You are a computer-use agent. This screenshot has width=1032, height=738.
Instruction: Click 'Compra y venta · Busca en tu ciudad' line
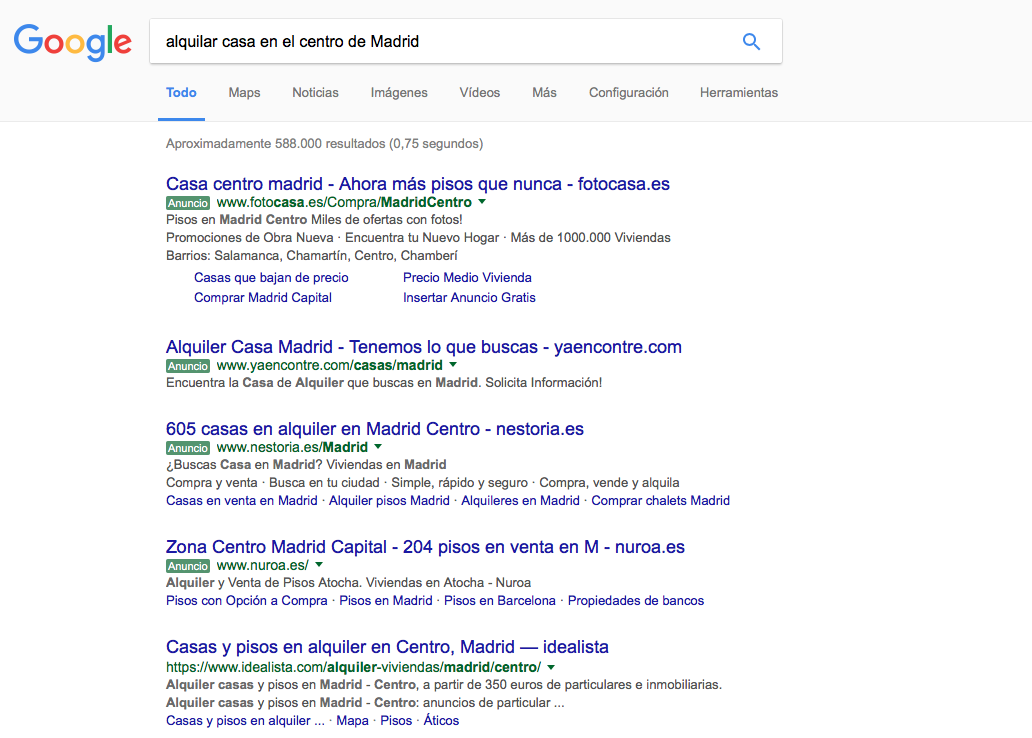tap(423, 483)
